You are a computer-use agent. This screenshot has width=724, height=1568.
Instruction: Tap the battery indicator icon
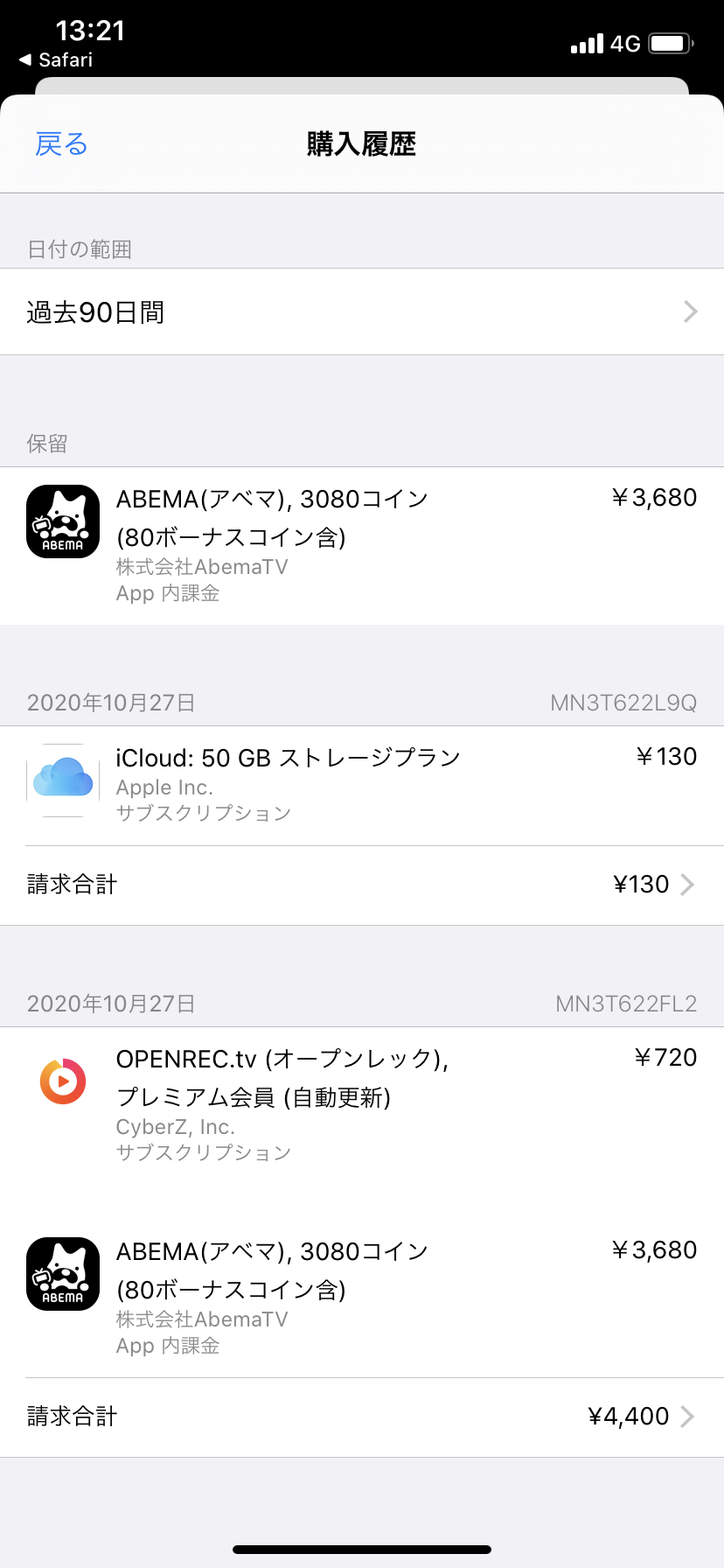(671, 44)
